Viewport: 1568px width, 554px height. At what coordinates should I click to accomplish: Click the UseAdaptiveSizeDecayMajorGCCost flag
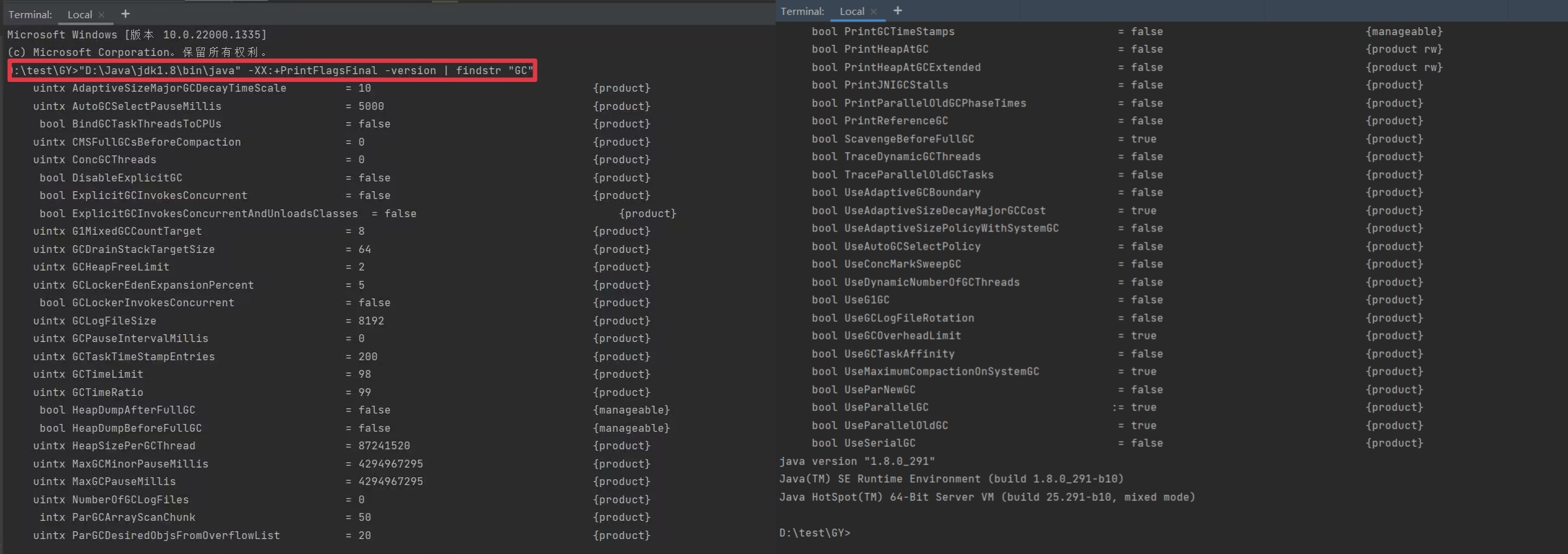point(945,210)
